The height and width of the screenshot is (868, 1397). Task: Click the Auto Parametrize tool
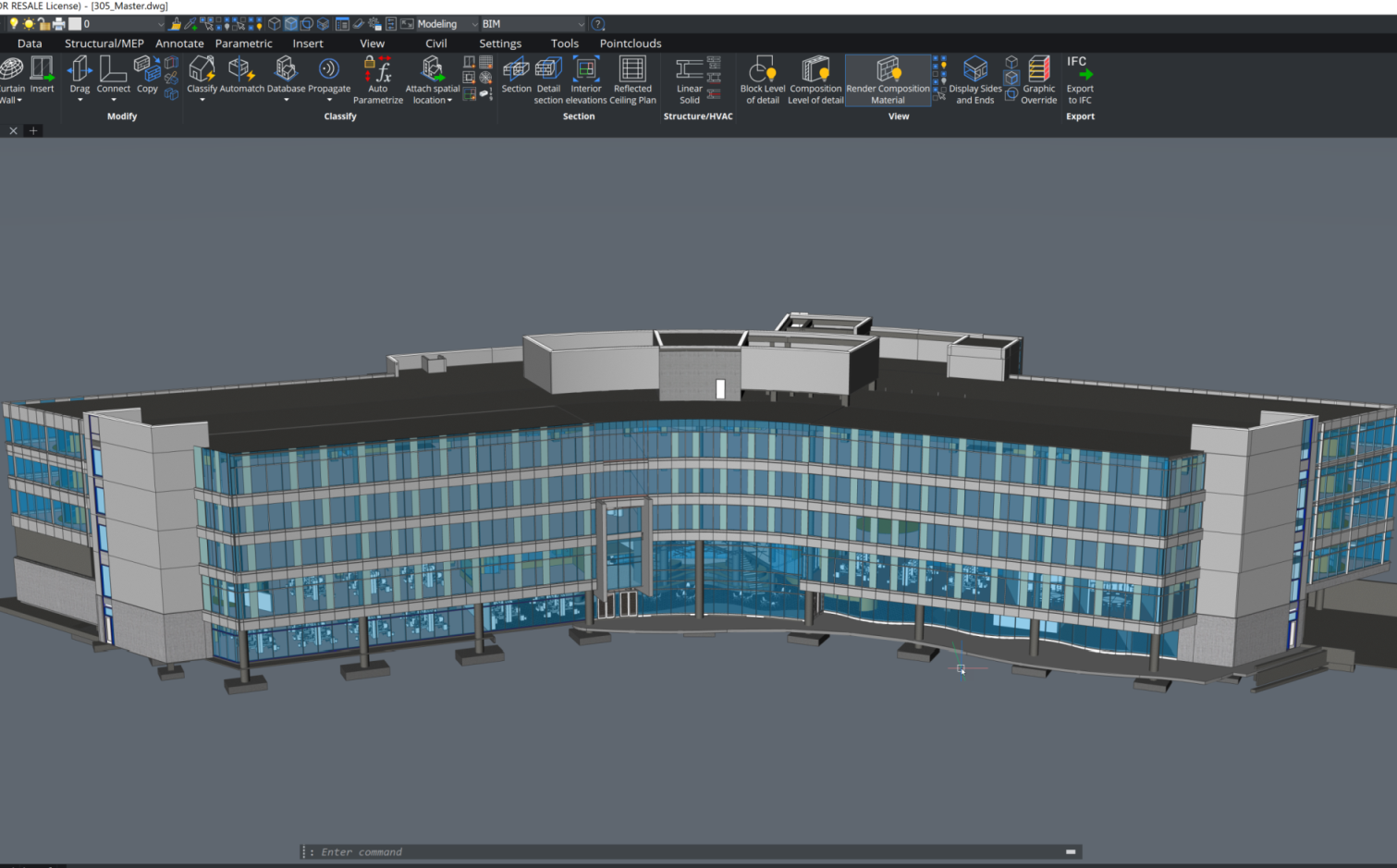(x=378, y=79)
